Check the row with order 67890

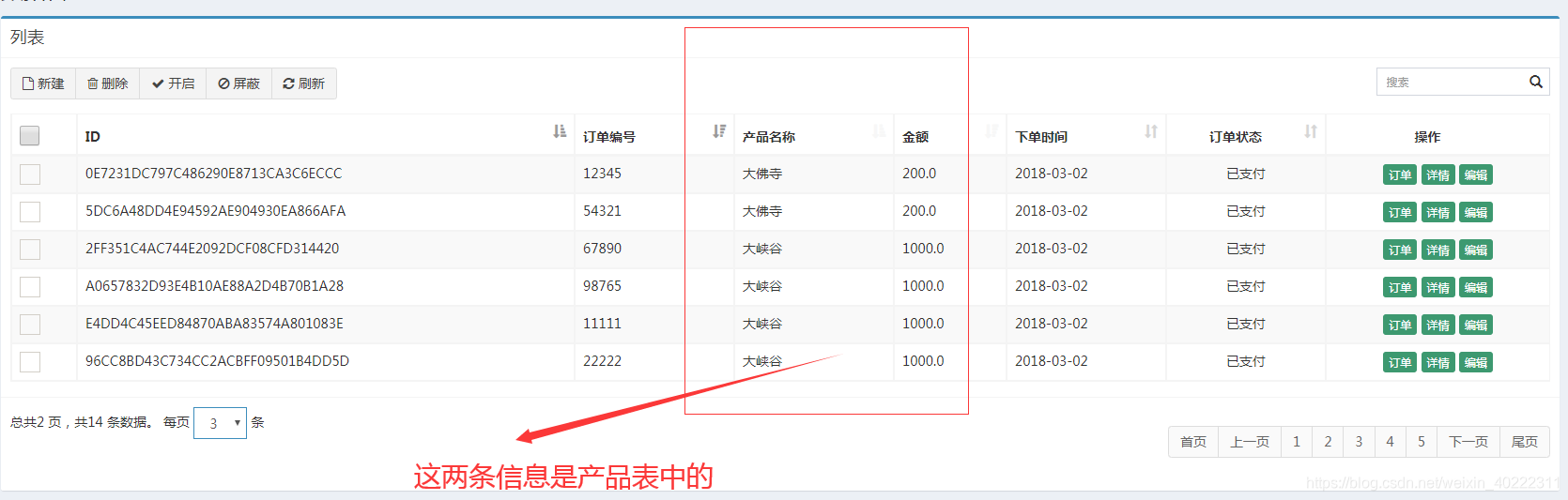[30, 250]
